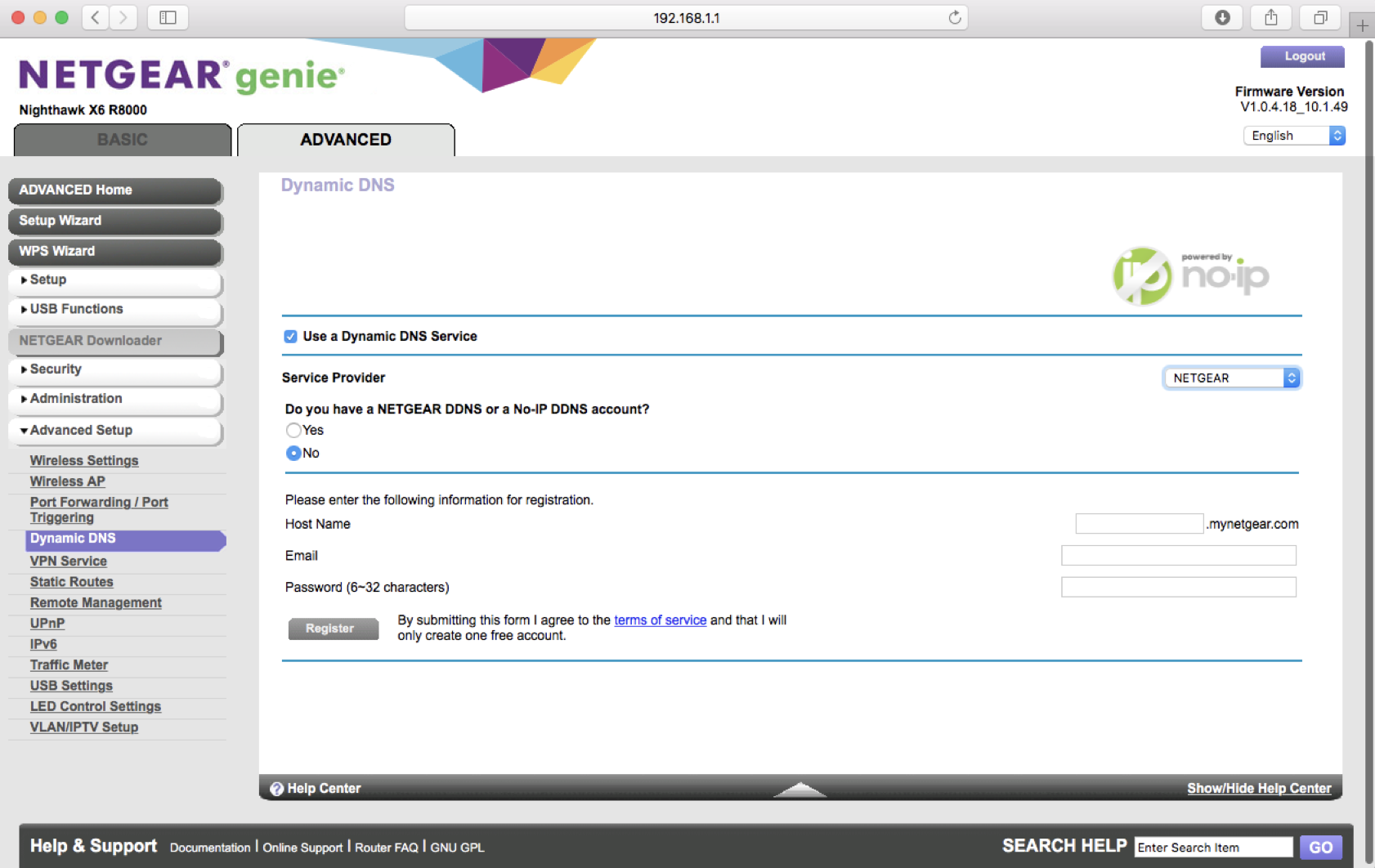Image resolution: width=1375 pixels, height=868 pixels.
Task: Reload the page with the refresh icon
Action: tap(954, 17)
